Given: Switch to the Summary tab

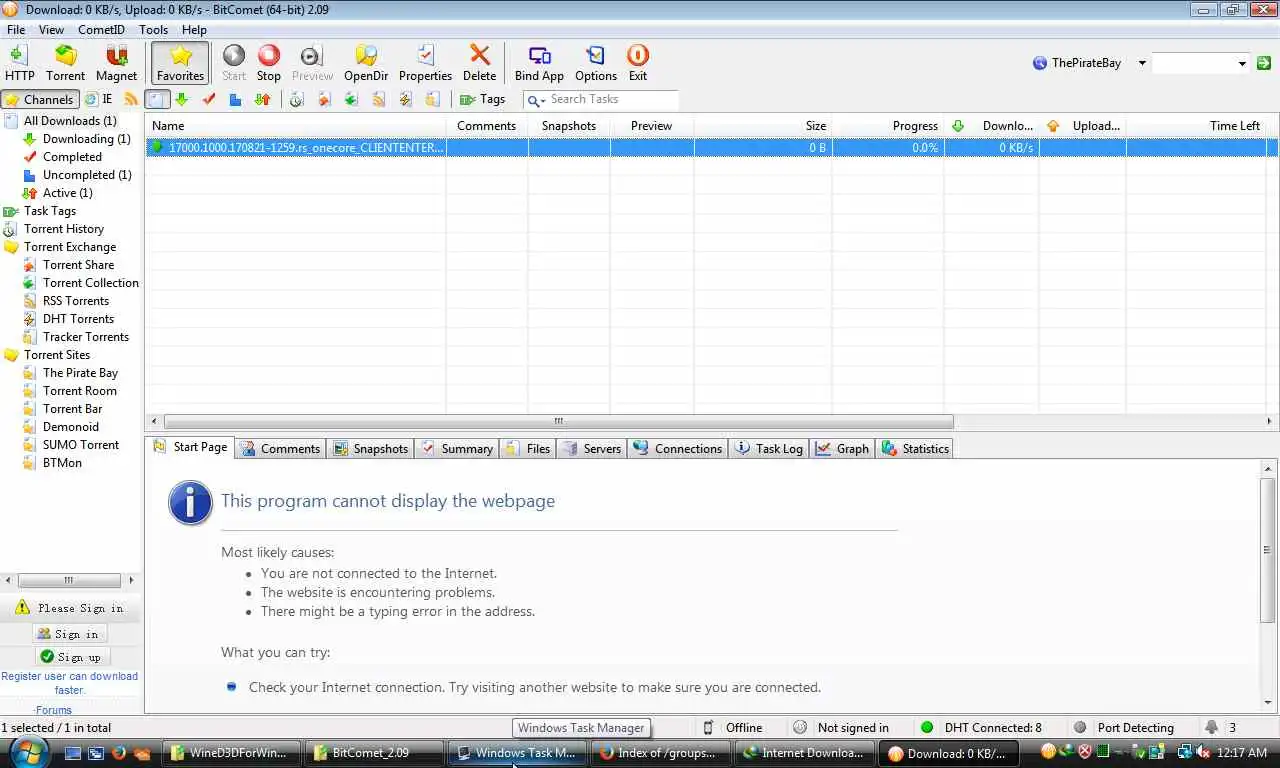Looking at the screenshot, I should click(x=456, y=449).
